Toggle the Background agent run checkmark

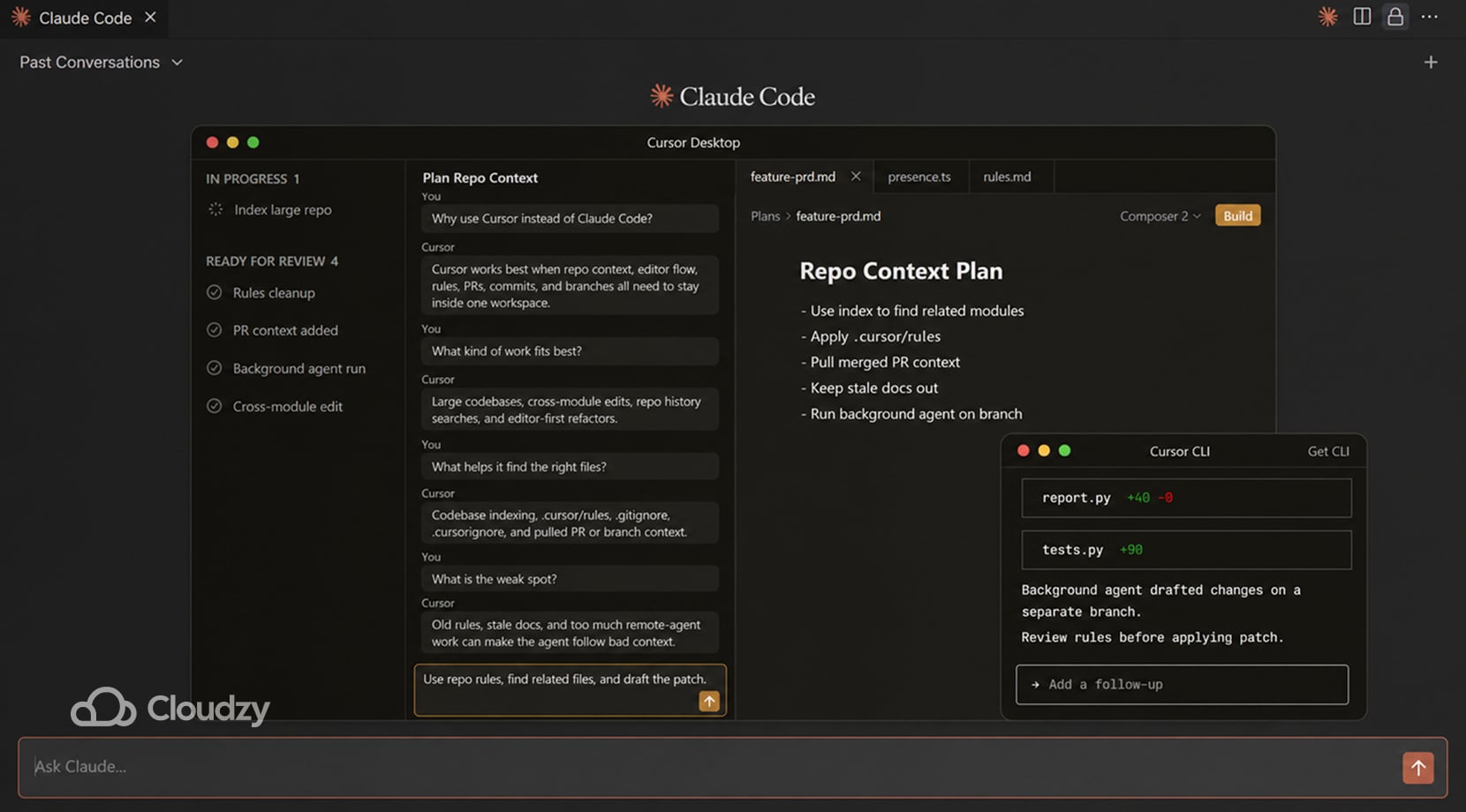point(215,368)
